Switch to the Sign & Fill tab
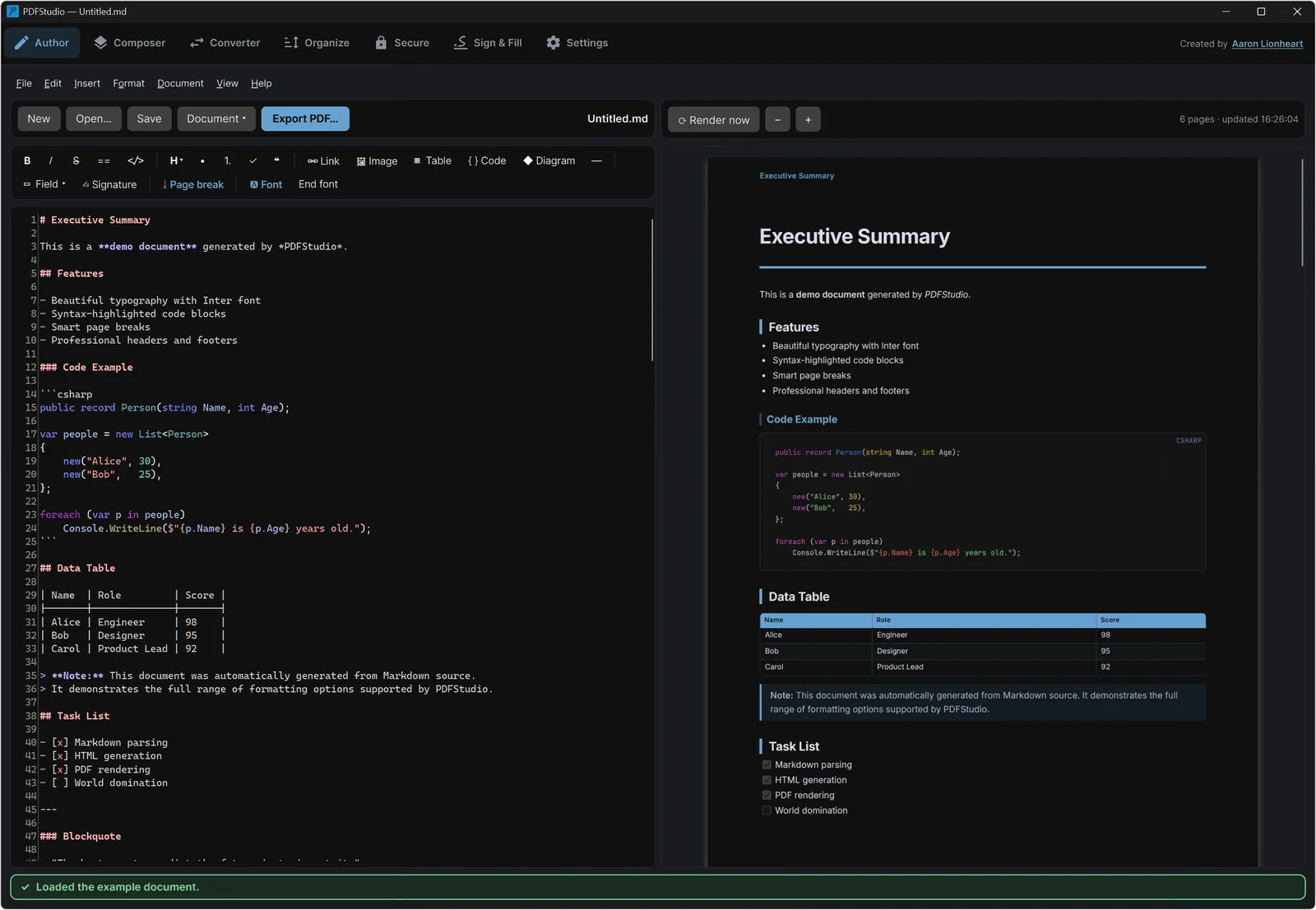Screen dimensions: 1316x910 tap(488, 43)
